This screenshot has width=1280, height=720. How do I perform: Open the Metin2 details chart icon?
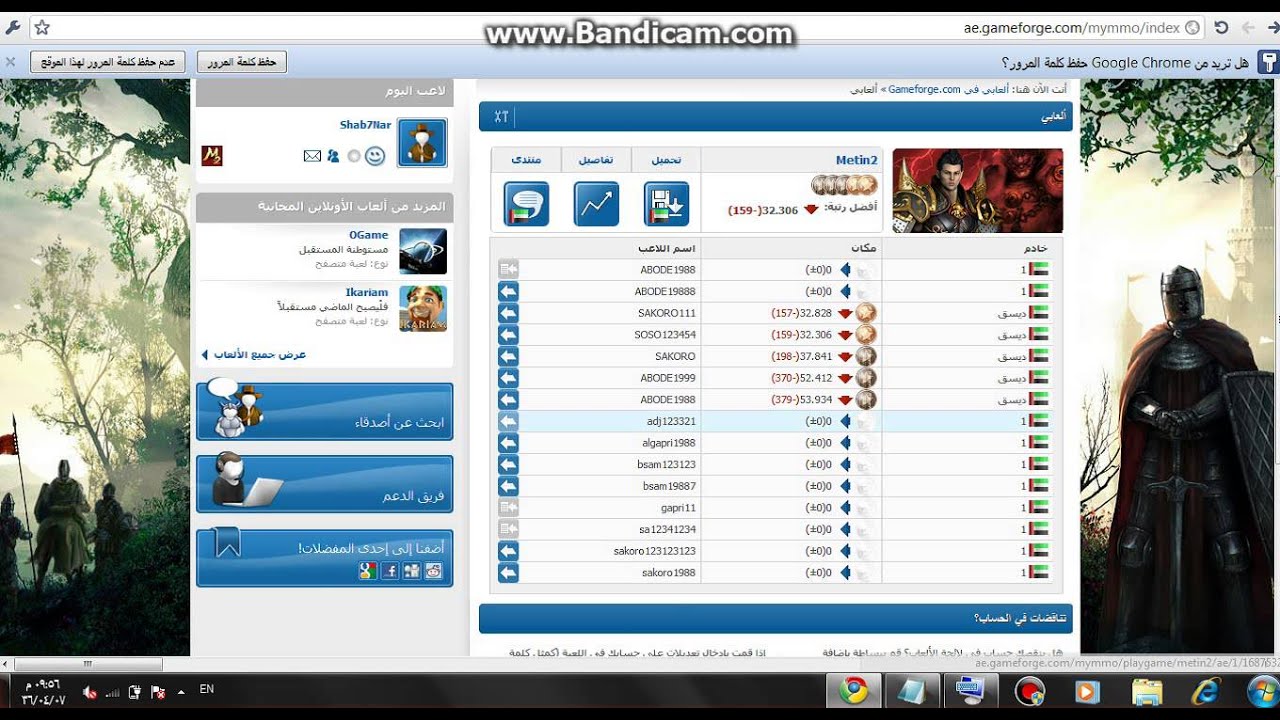596,204
